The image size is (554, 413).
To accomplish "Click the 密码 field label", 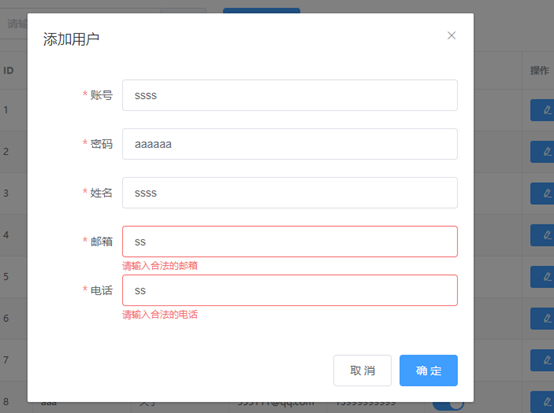I will pyautogui.click(x=101, y=144).
